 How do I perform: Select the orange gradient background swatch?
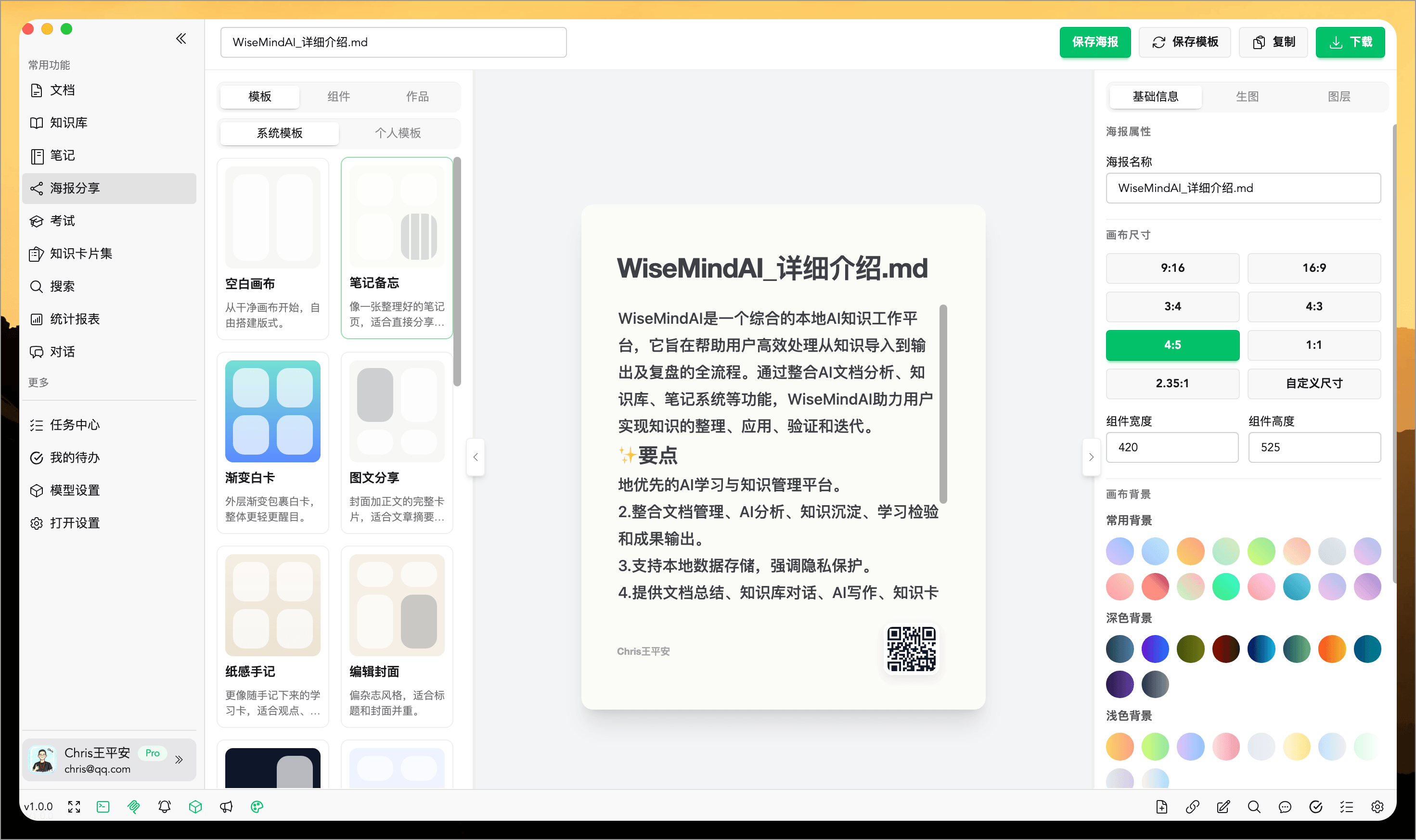[1191, 550]
